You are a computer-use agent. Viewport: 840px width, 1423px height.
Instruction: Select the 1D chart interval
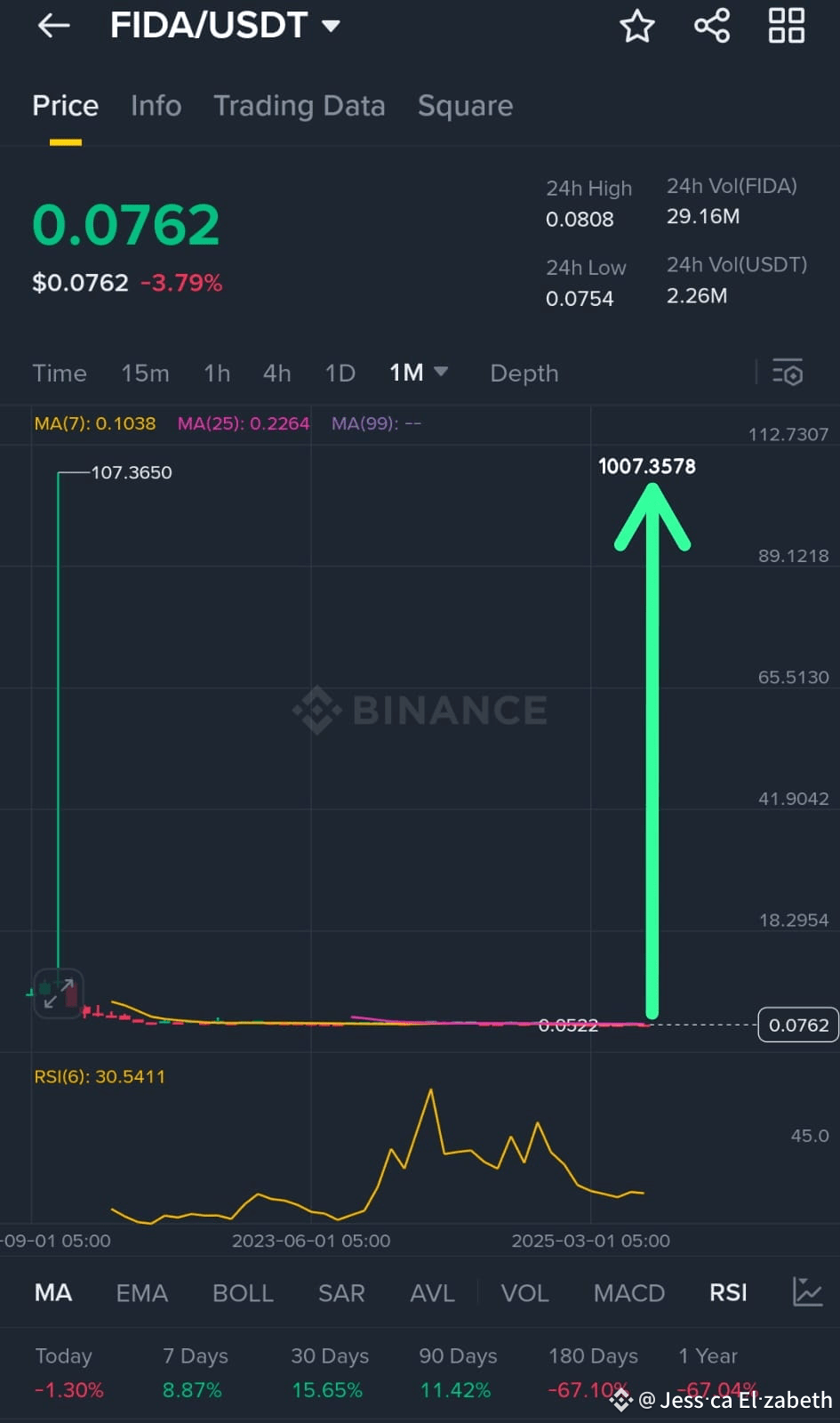point(340,373)
